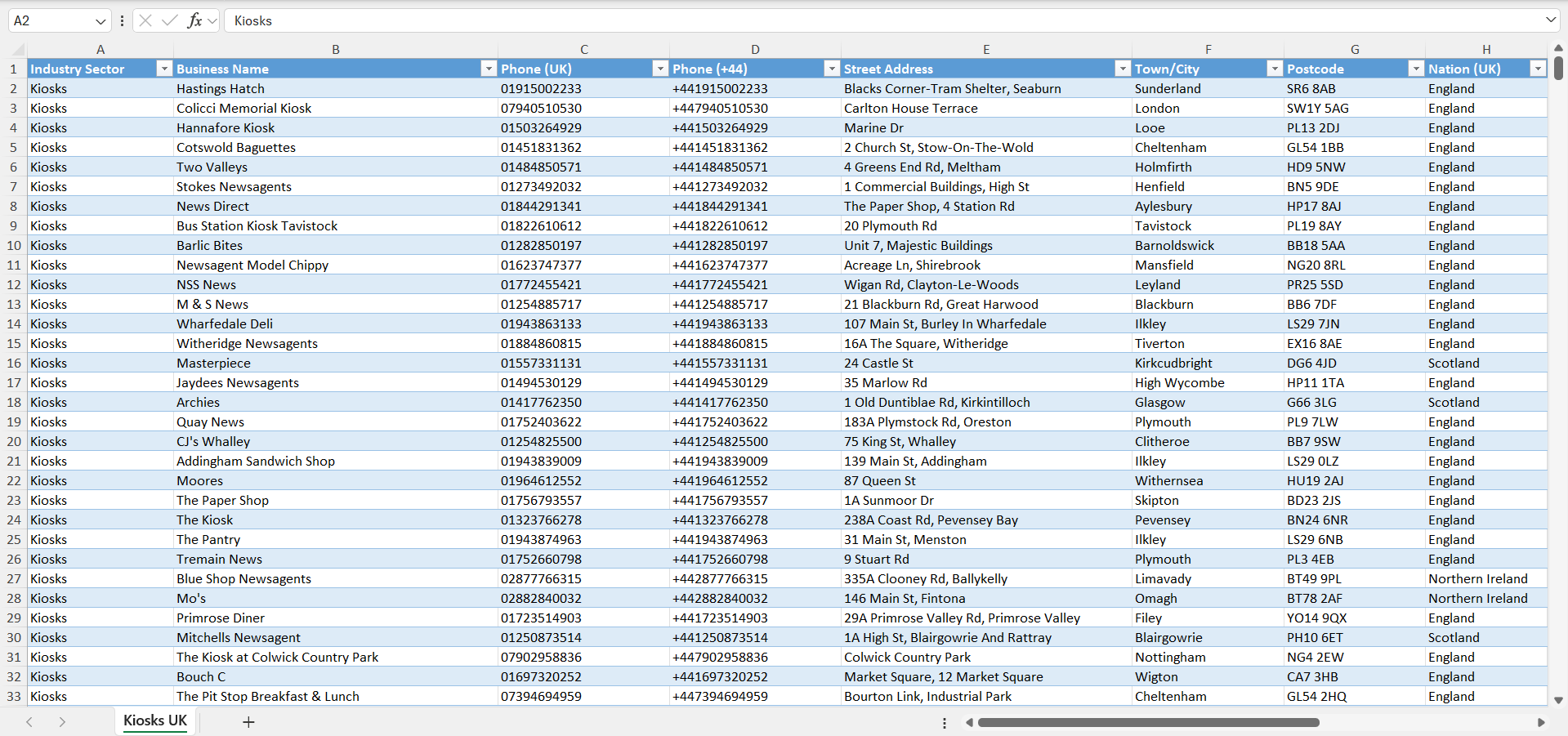Click 'Scotland' in the Masterpiece row
1568x736 pixels.
(x=1486, y=363)
